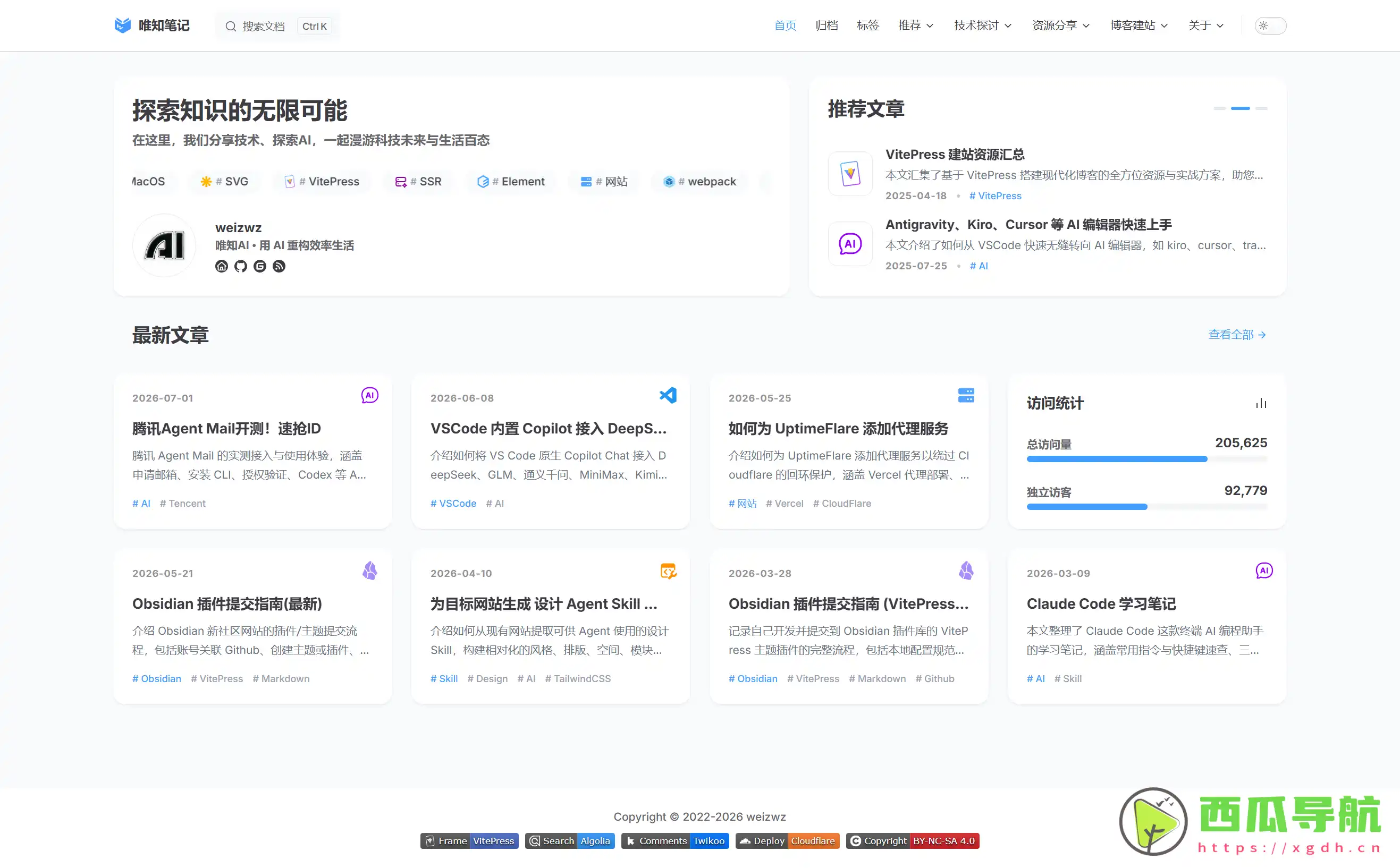Click the Obsidian icon on 2026-03-28 card
This screenshot has width=1400, height=868.
966,571
